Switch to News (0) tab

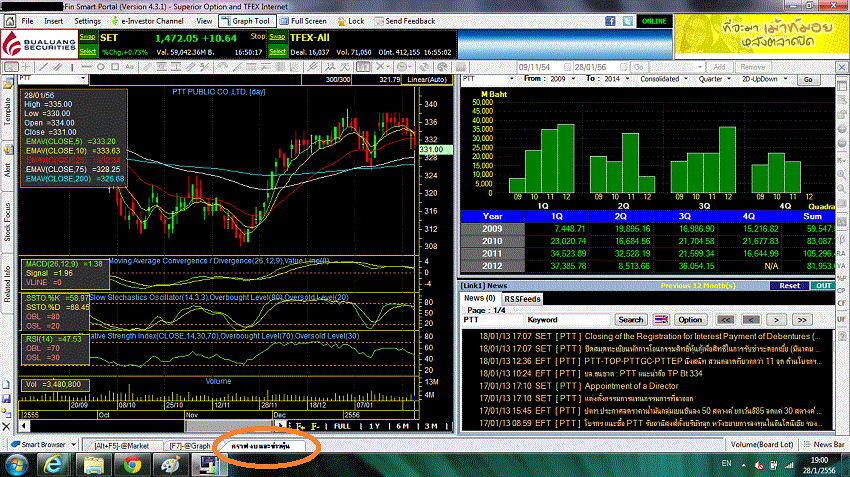coord(479,298)
